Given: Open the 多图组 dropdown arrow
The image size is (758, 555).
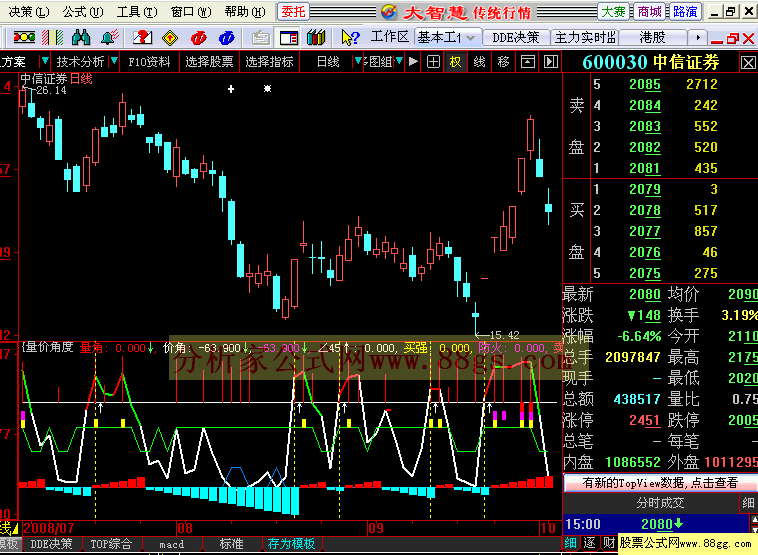Looking at the screenshot, I should [x=399, y=61].
